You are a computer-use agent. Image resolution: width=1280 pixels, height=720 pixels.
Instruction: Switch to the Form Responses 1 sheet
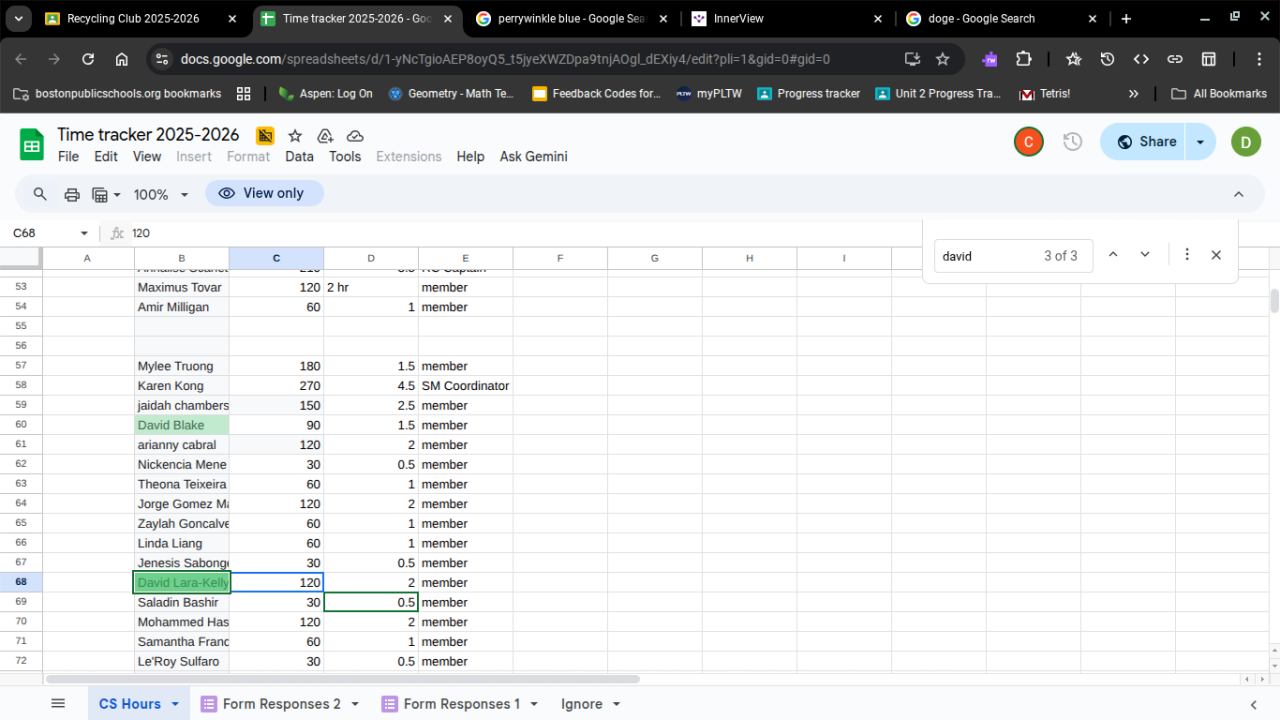(461, 704)
